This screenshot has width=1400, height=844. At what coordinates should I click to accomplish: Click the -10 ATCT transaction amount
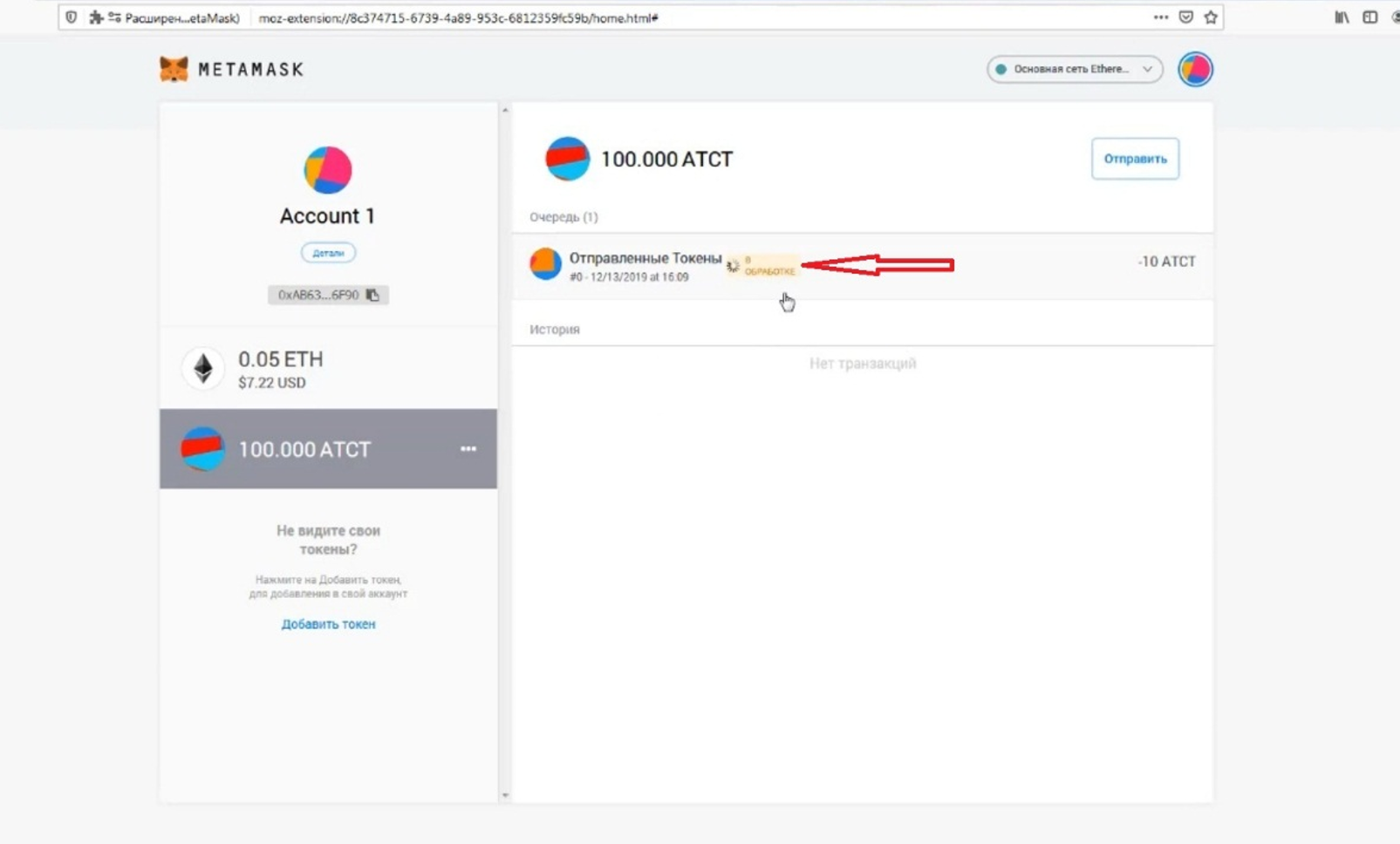[x=1166, y=262]
